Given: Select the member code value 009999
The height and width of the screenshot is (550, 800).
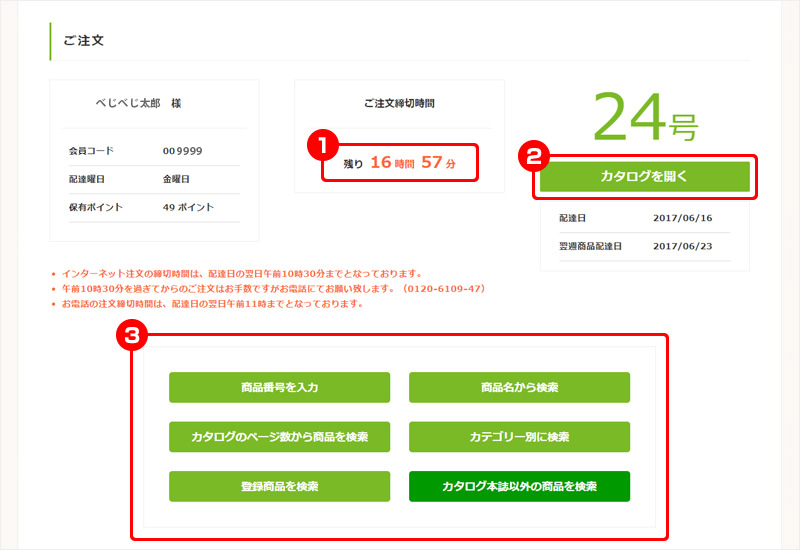Looking at the screenshot, I should (182, 152).
